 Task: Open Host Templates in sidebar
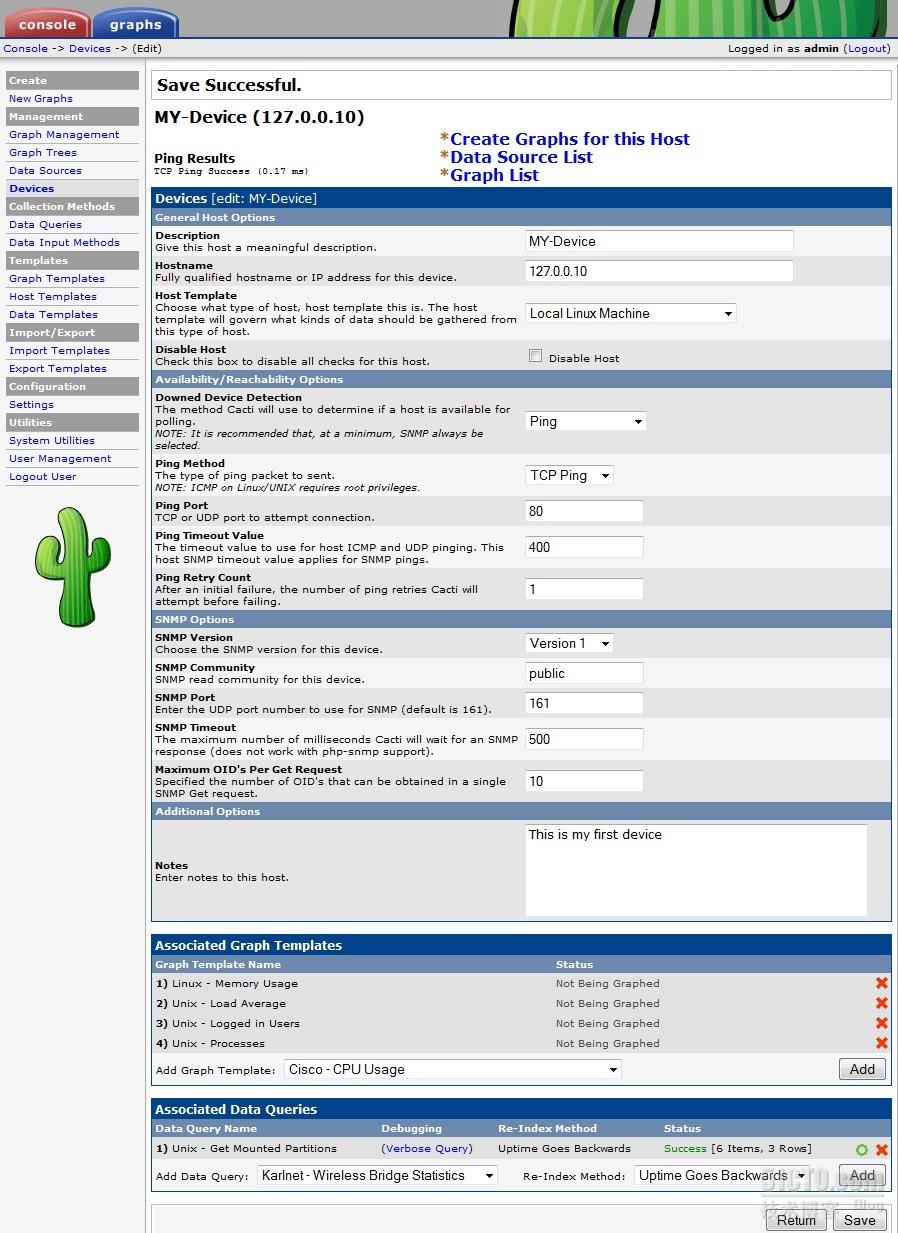click(53, 296)
